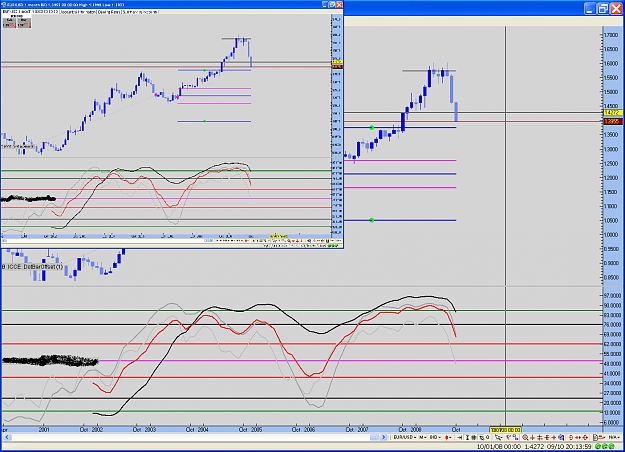This screenshot has height=452, width=625.
Task: Click the middle green status indicator
Action: (605, 446)
